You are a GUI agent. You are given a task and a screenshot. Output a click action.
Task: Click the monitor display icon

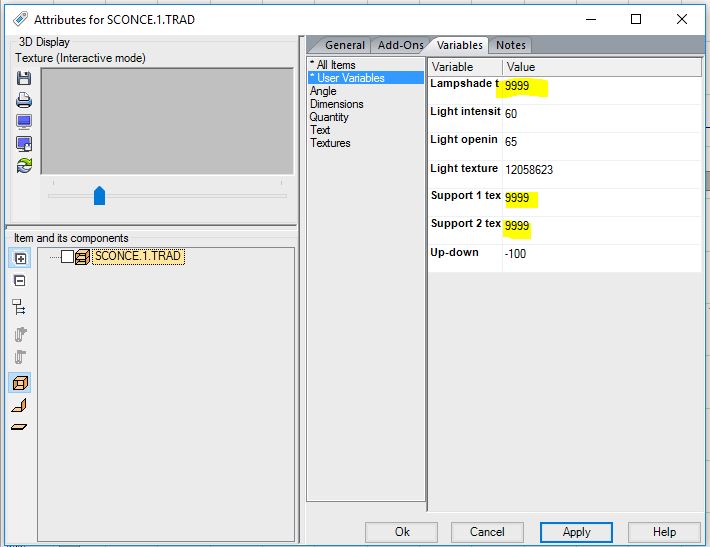(x=24, y=122)
